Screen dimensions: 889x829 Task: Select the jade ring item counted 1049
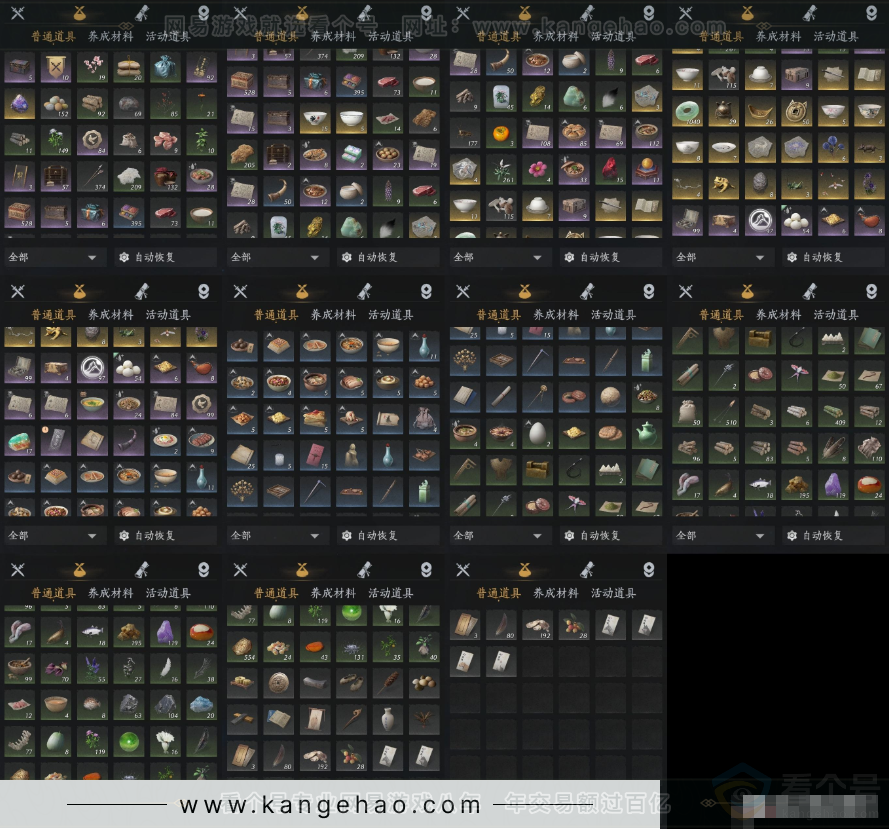tap(688, 112)
